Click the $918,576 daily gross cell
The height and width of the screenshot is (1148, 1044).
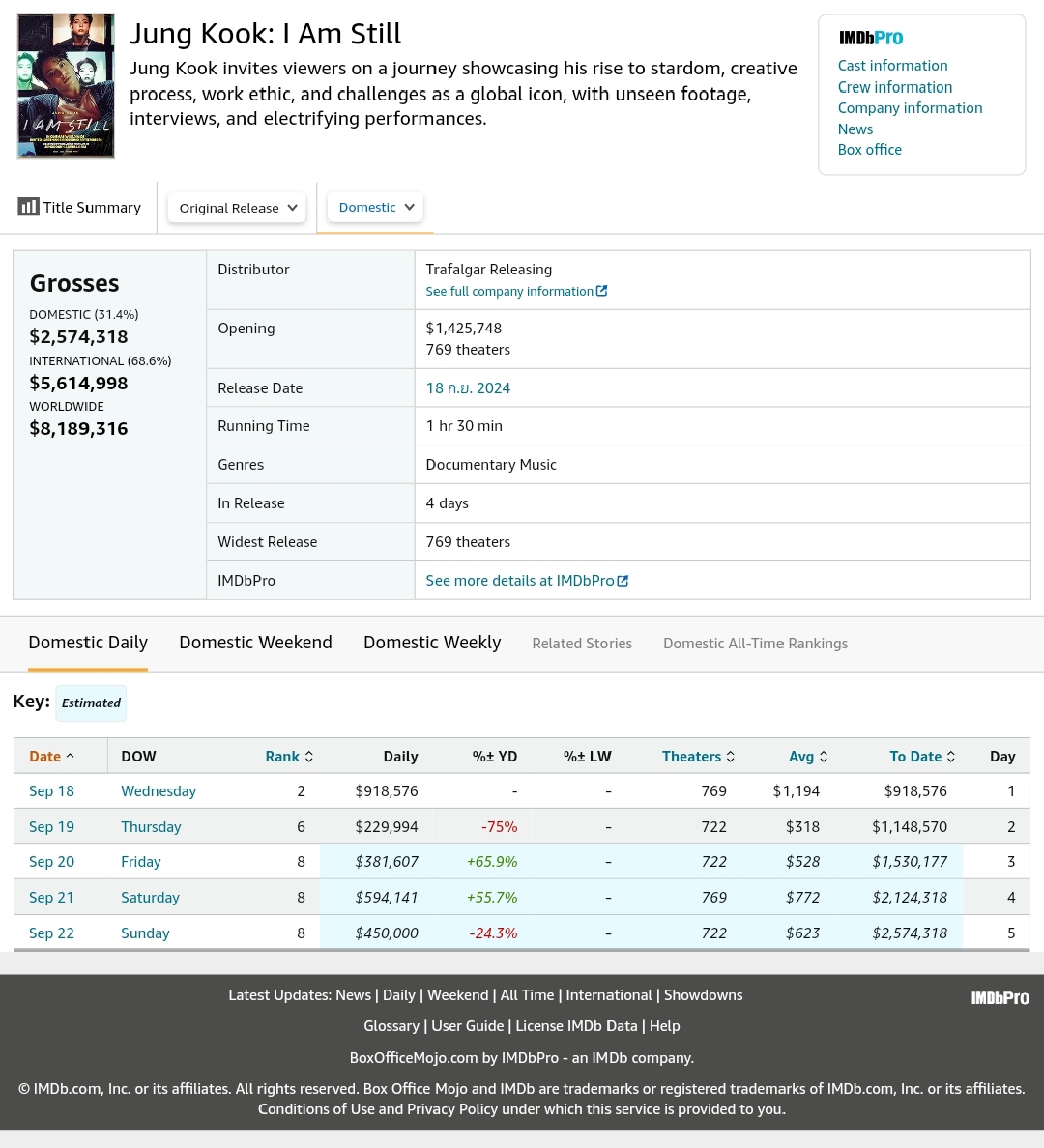click(x=386, y=791)
